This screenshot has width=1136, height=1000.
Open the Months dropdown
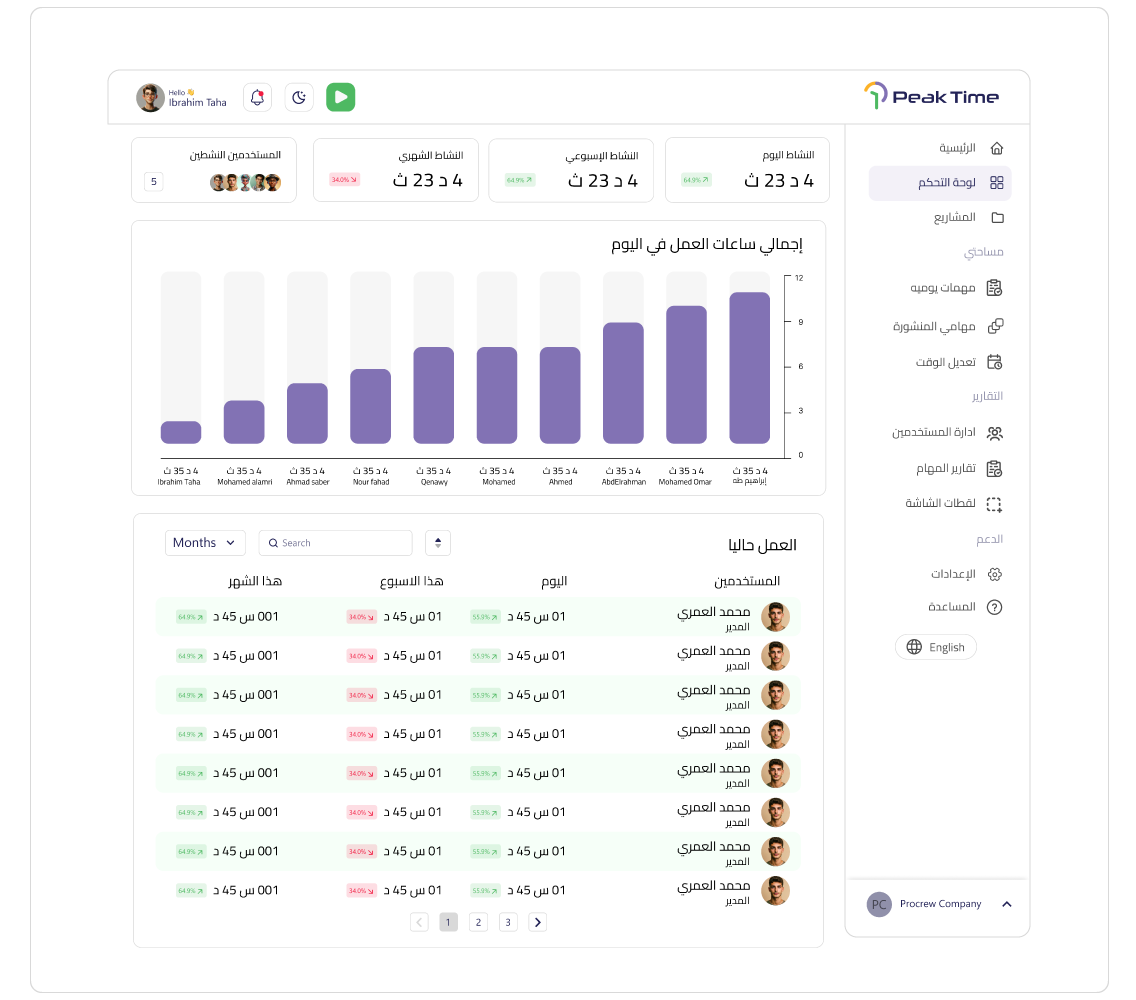[x=205, y=543]
